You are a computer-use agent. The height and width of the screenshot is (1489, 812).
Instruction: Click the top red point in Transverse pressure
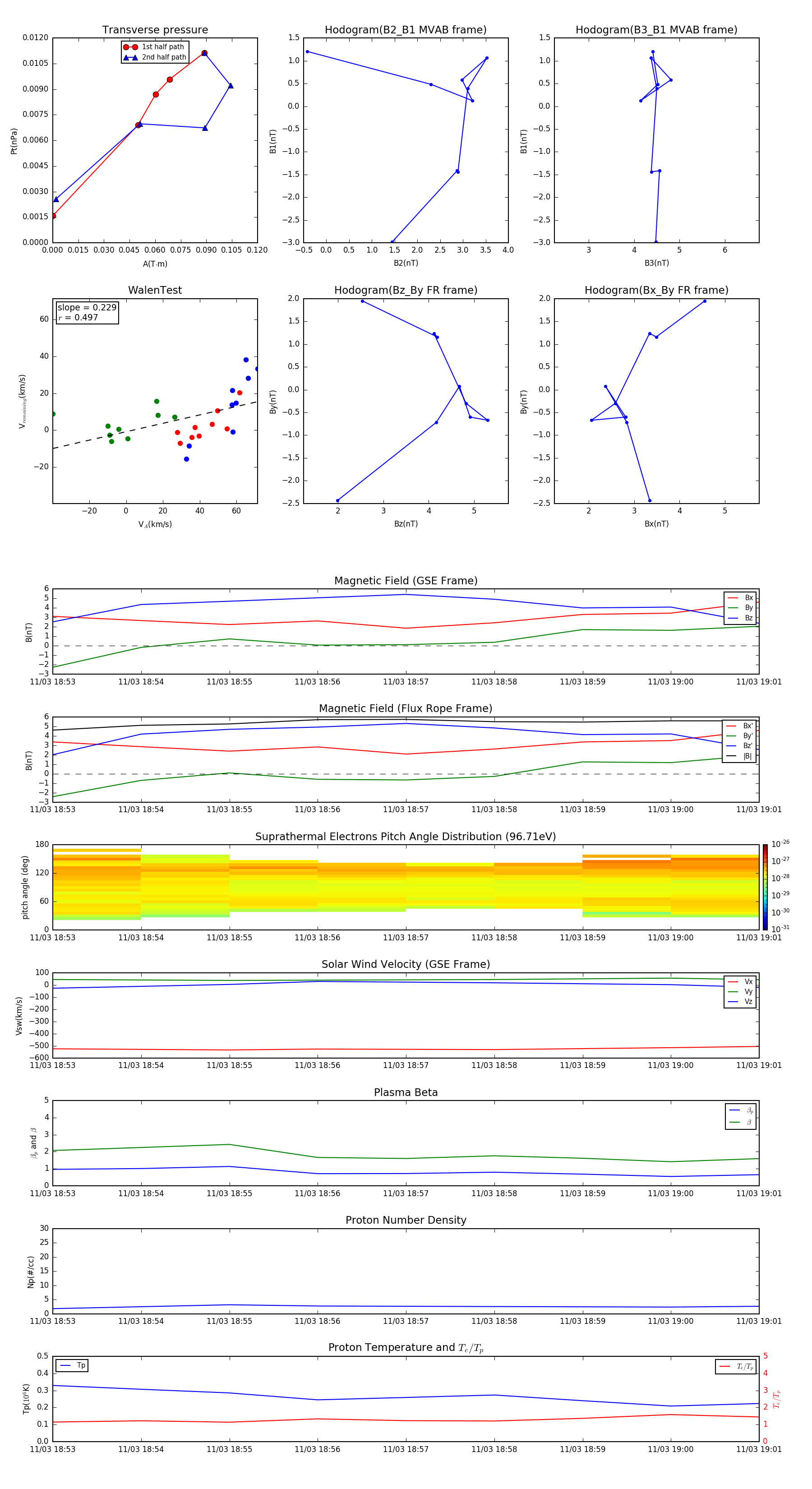(204, 53)
